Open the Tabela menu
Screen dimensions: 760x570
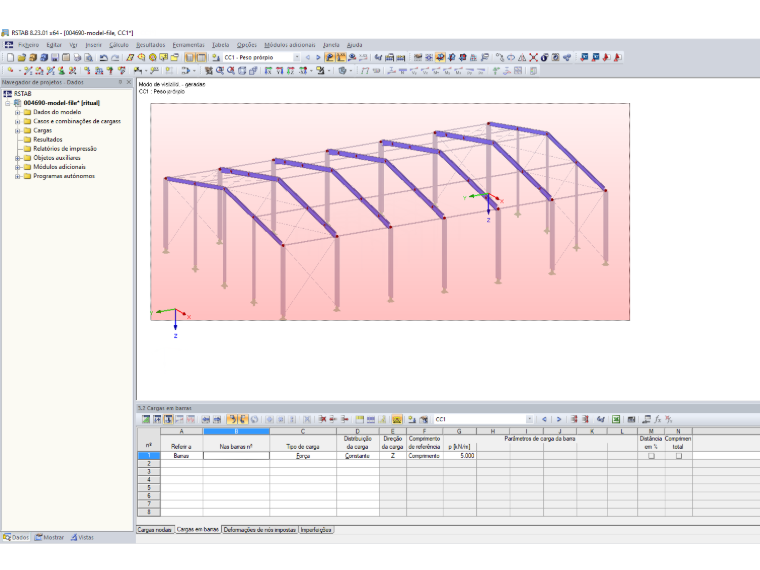tap(221, 45)
